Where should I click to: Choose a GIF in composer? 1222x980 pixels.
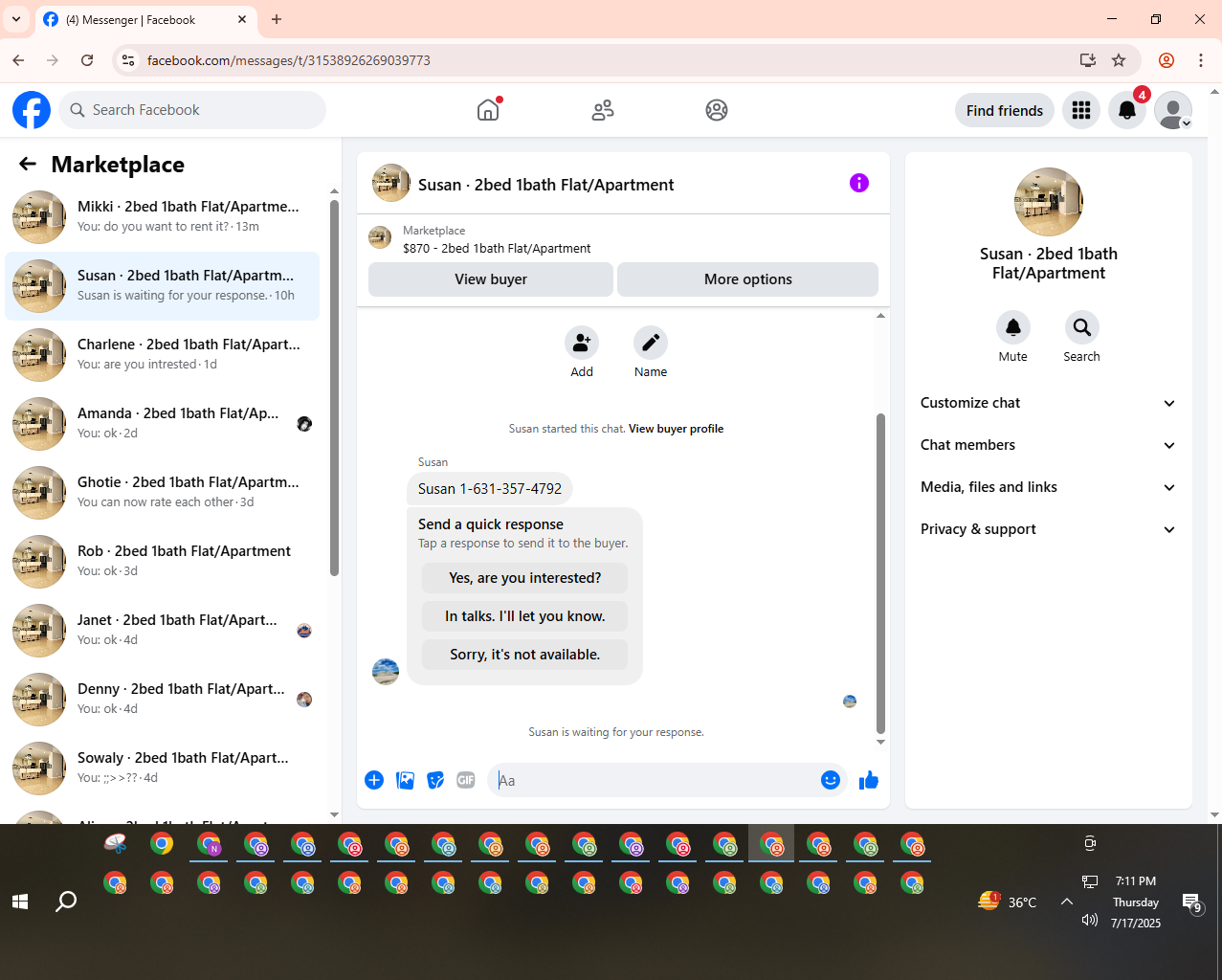[466, 780]
